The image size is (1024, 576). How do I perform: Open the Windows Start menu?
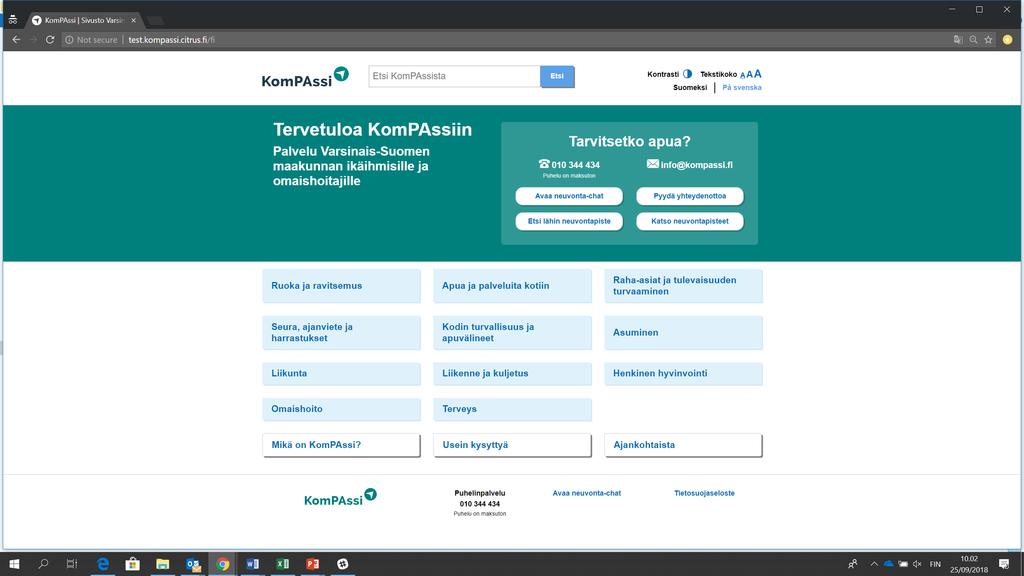point(14,564)
